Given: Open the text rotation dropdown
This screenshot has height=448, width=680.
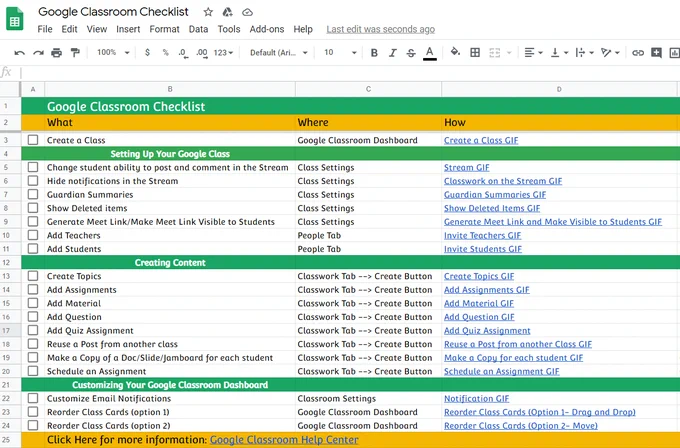Looking at the screenshot, I should coord(610,53).
